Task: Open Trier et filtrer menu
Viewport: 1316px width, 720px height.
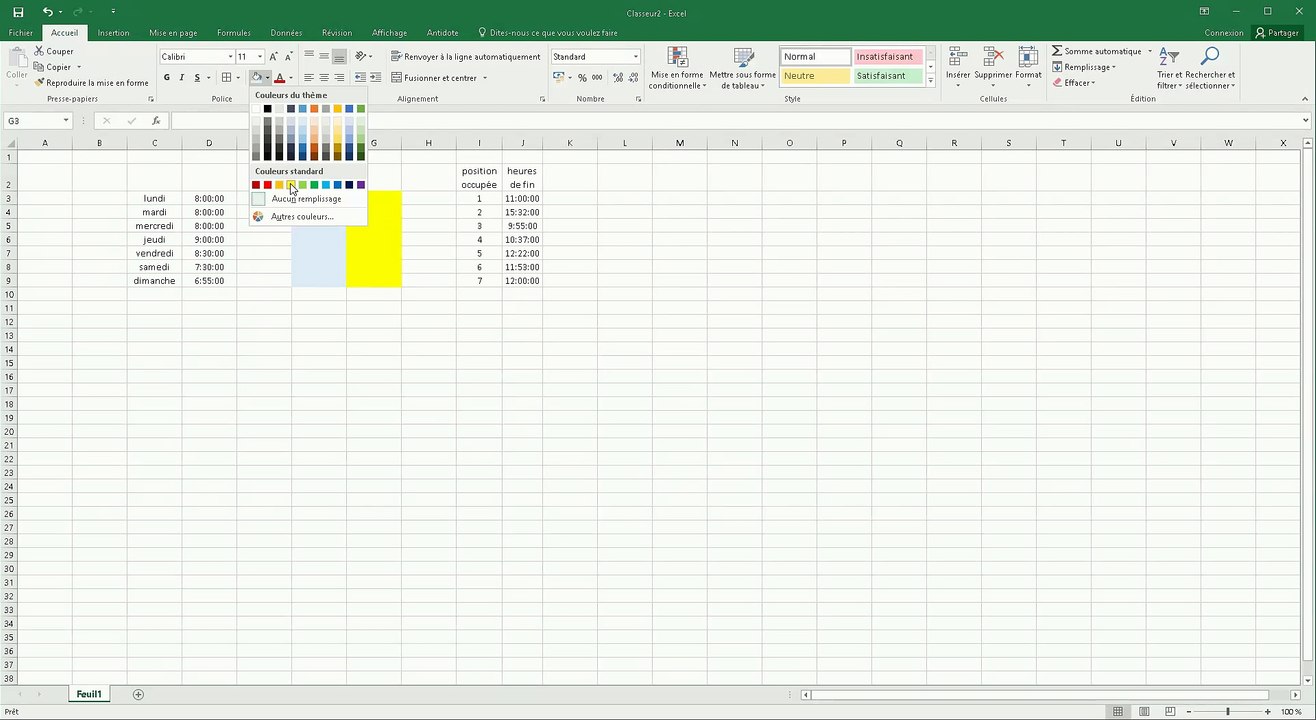Action: pyautogui.click(x=1169, y=68)
